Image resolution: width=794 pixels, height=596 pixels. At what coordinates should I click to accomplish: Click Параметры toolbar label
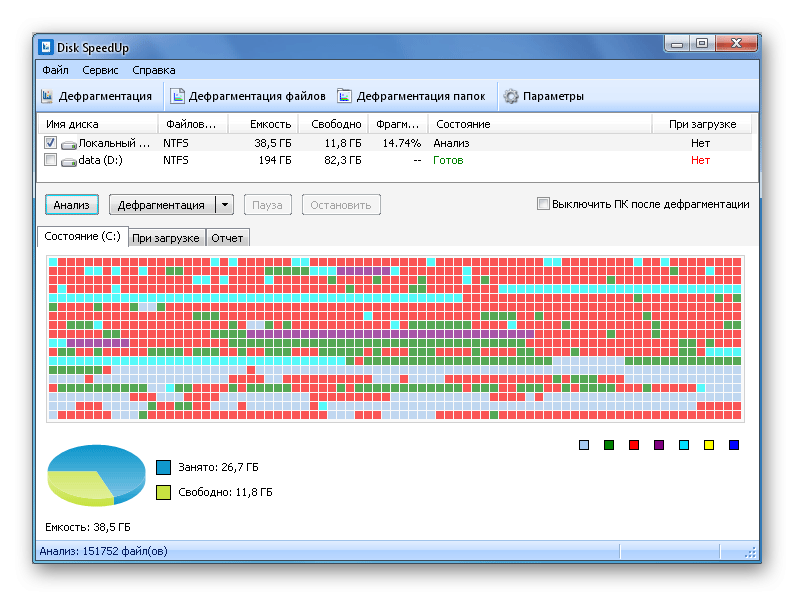(553, 96)
